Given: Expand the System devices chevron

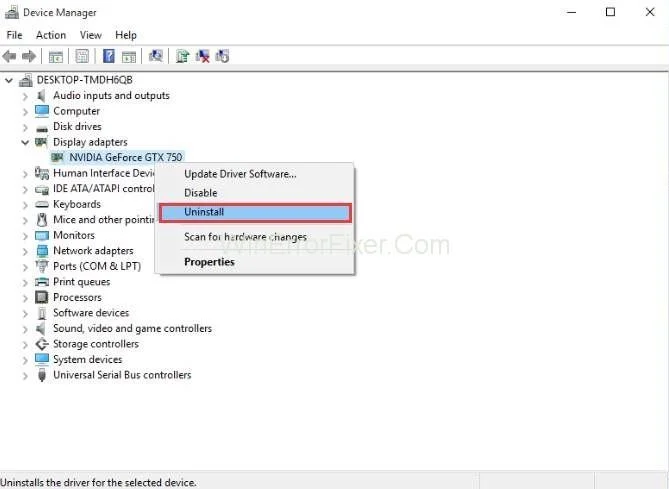Looking at the screenshot, I should tap(25, 360).
